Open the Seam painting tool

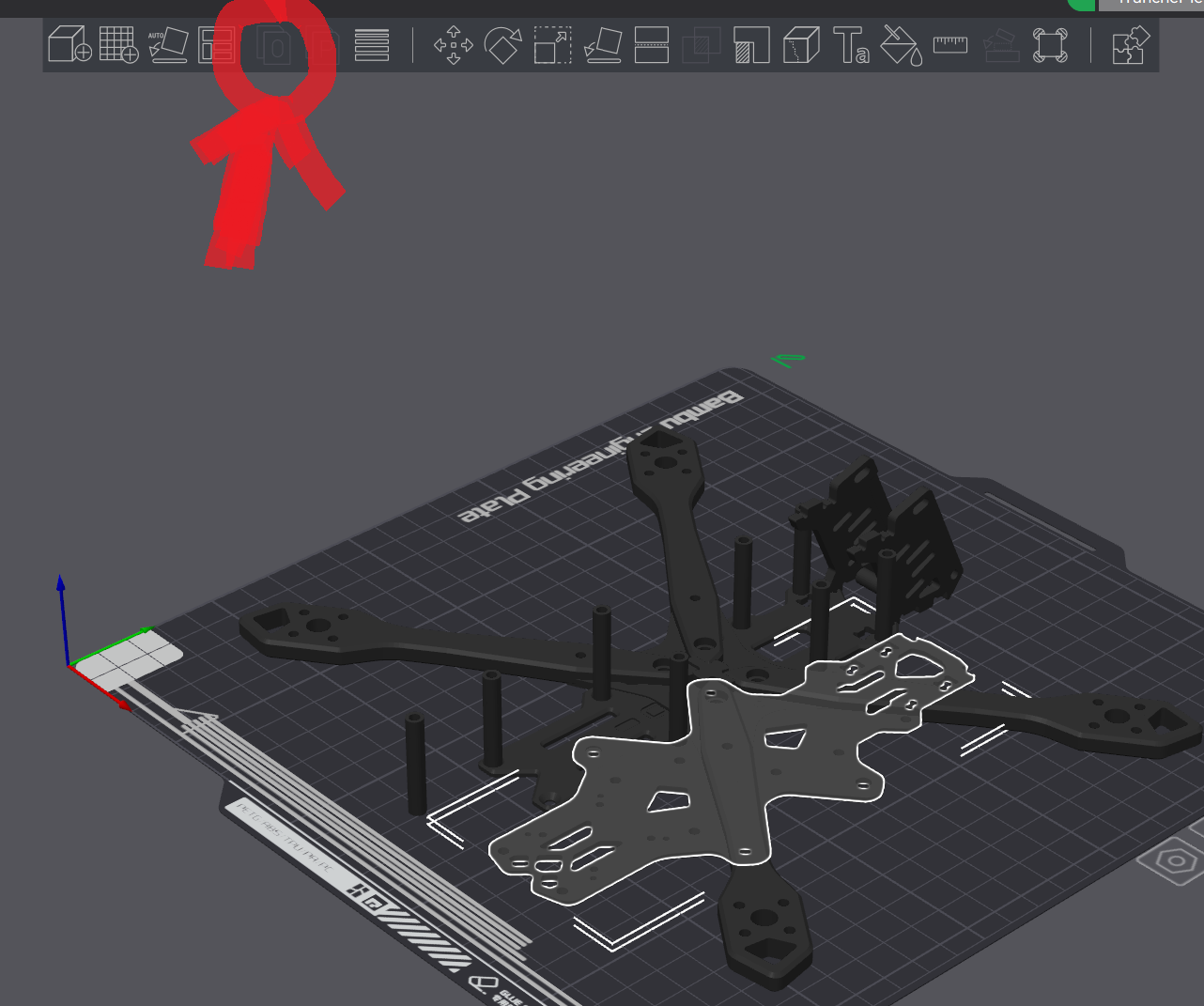click(801, 44)
